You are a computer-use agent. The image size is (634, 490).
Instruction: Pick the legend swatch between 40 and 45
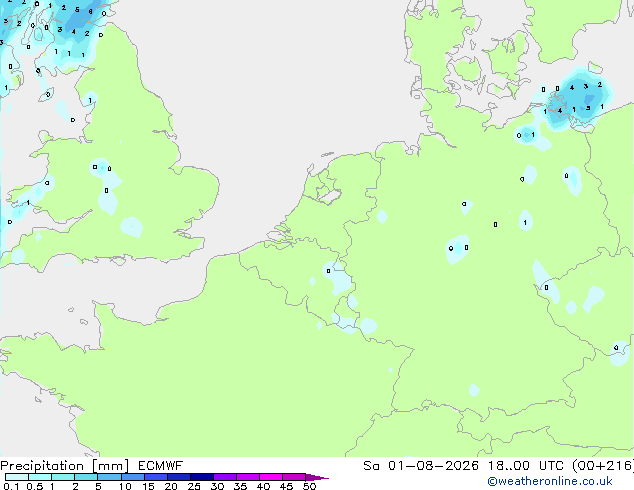pyautogui.click(x=271, y=477)
